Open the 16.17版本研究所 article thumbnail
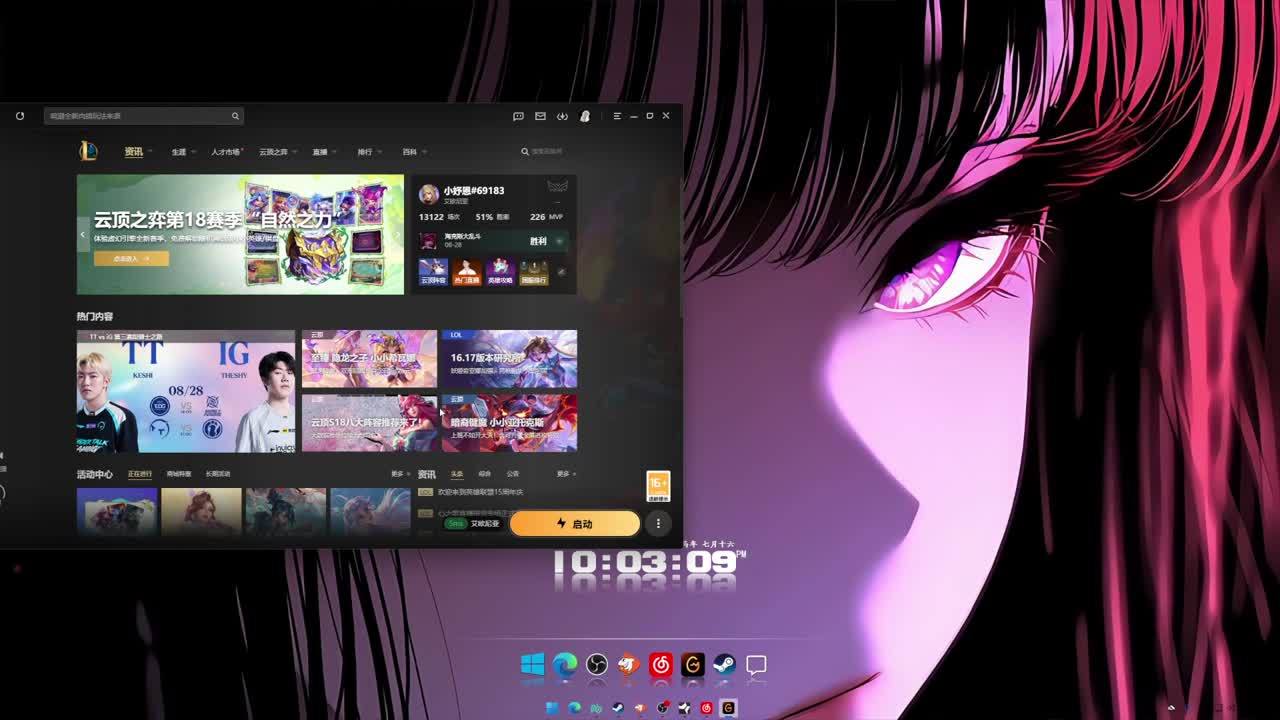The image size is (1280, 720). [x=510, y=358]
